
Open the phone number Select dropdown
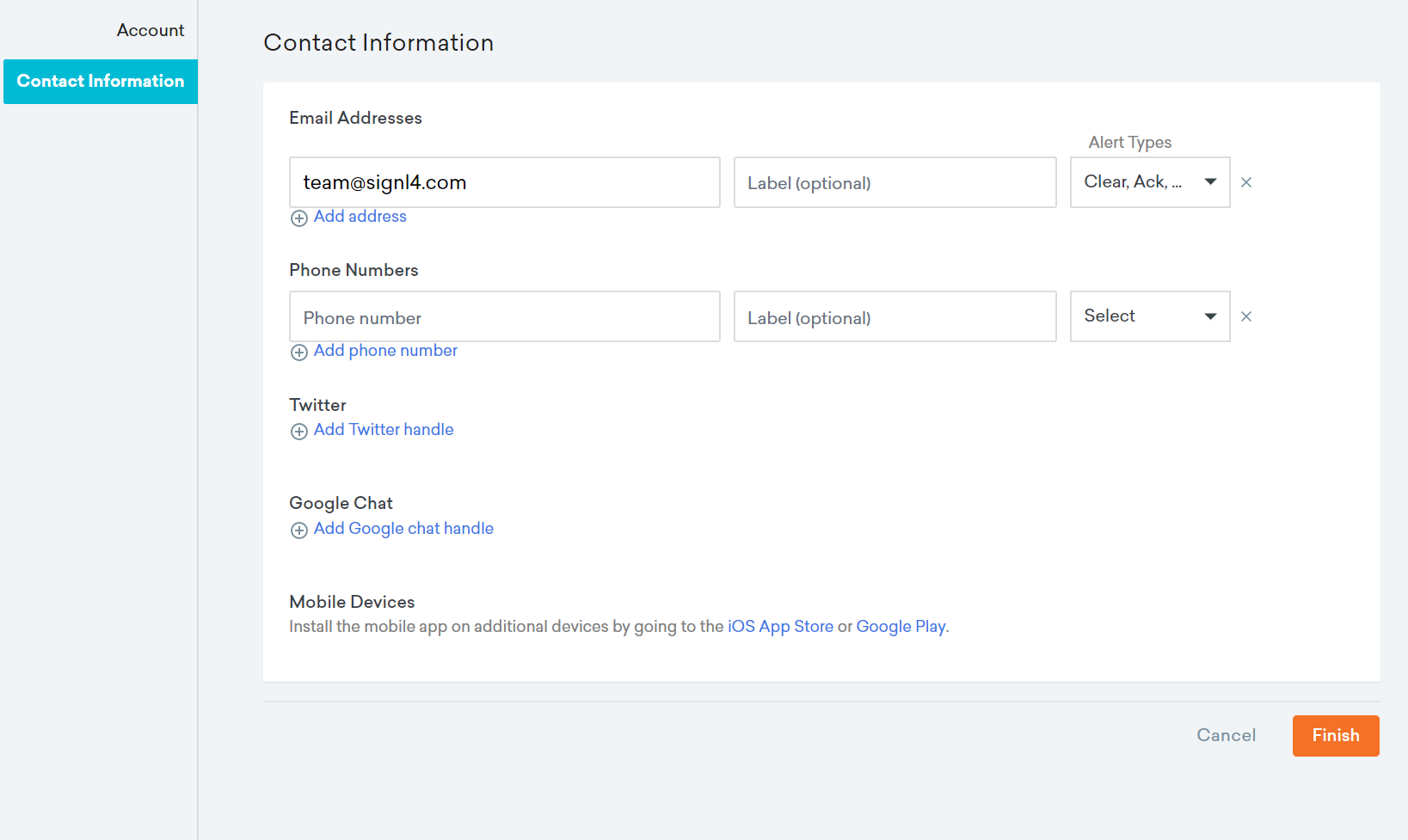pyautogui.click(x=1150, y=316)
